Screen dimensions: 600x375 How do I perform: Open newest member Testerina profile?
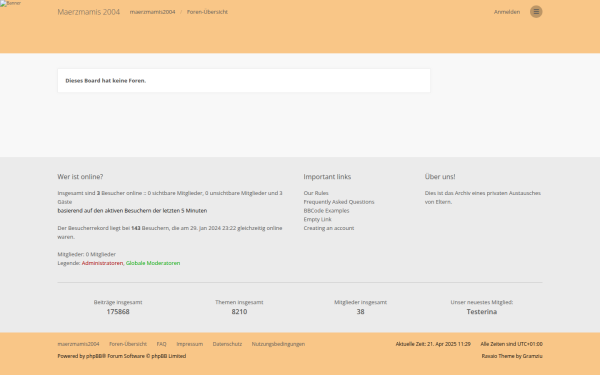tap(481, 311)
